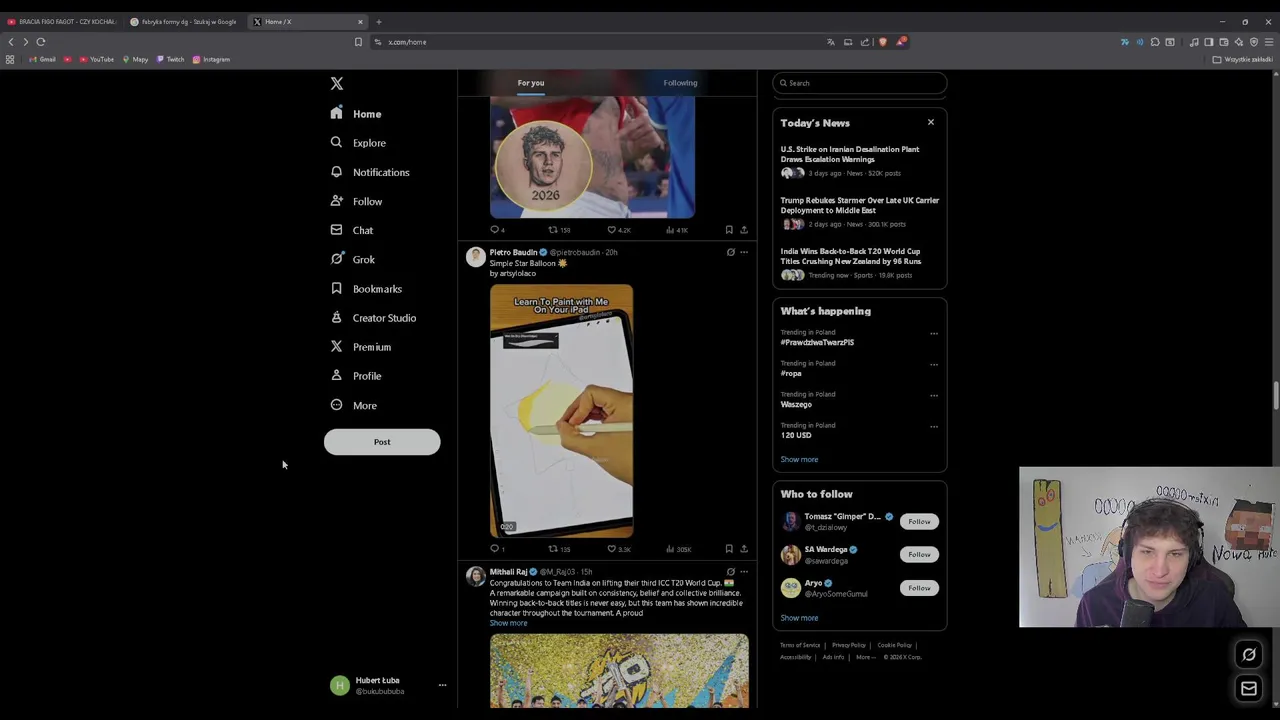Viewport: 1280px width, 720px height.
Task: Follow Aryo account
Action: [919, 588]
